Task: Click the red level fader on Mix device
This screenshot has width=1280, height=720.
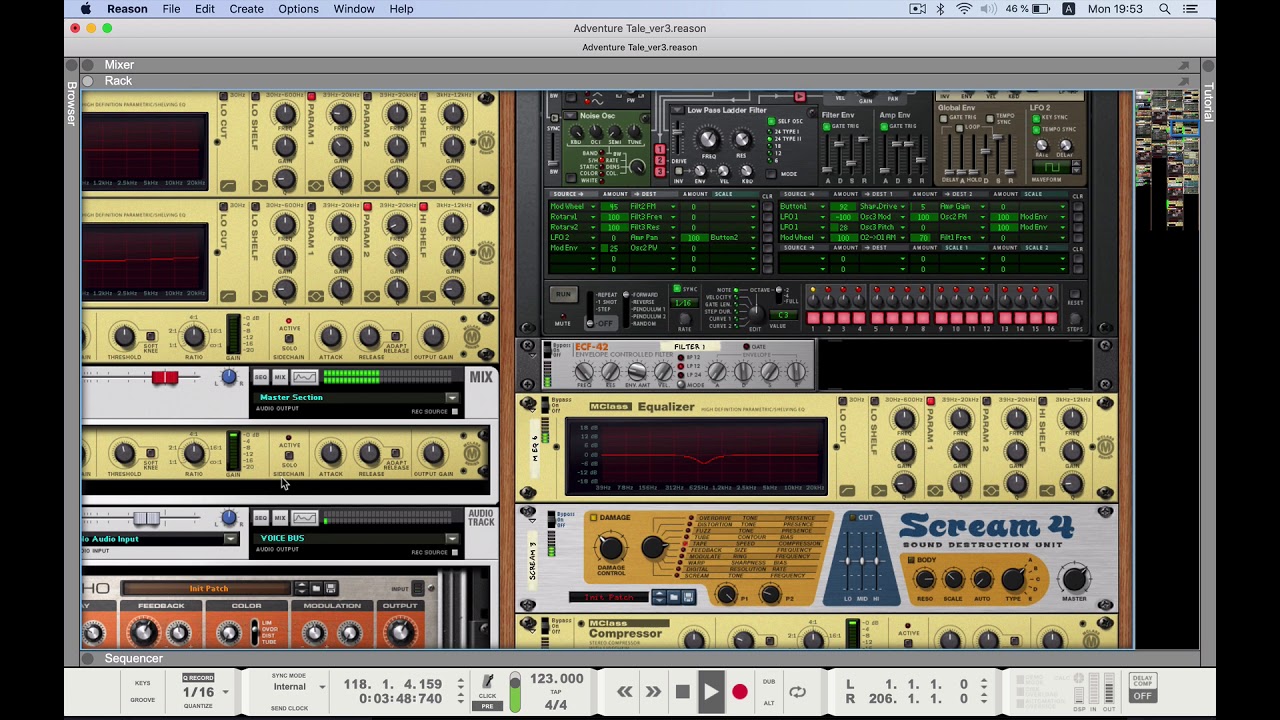Action: click(165, 377)
